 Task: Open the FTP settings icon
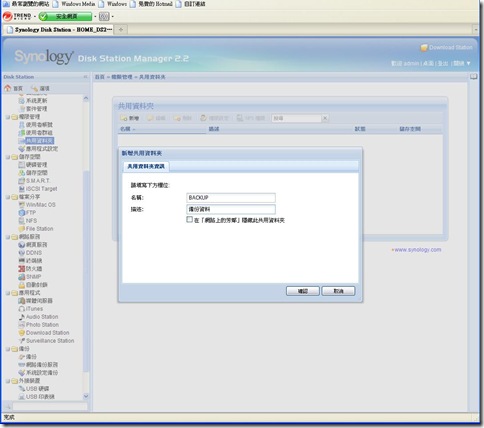[x=22, y=213]
